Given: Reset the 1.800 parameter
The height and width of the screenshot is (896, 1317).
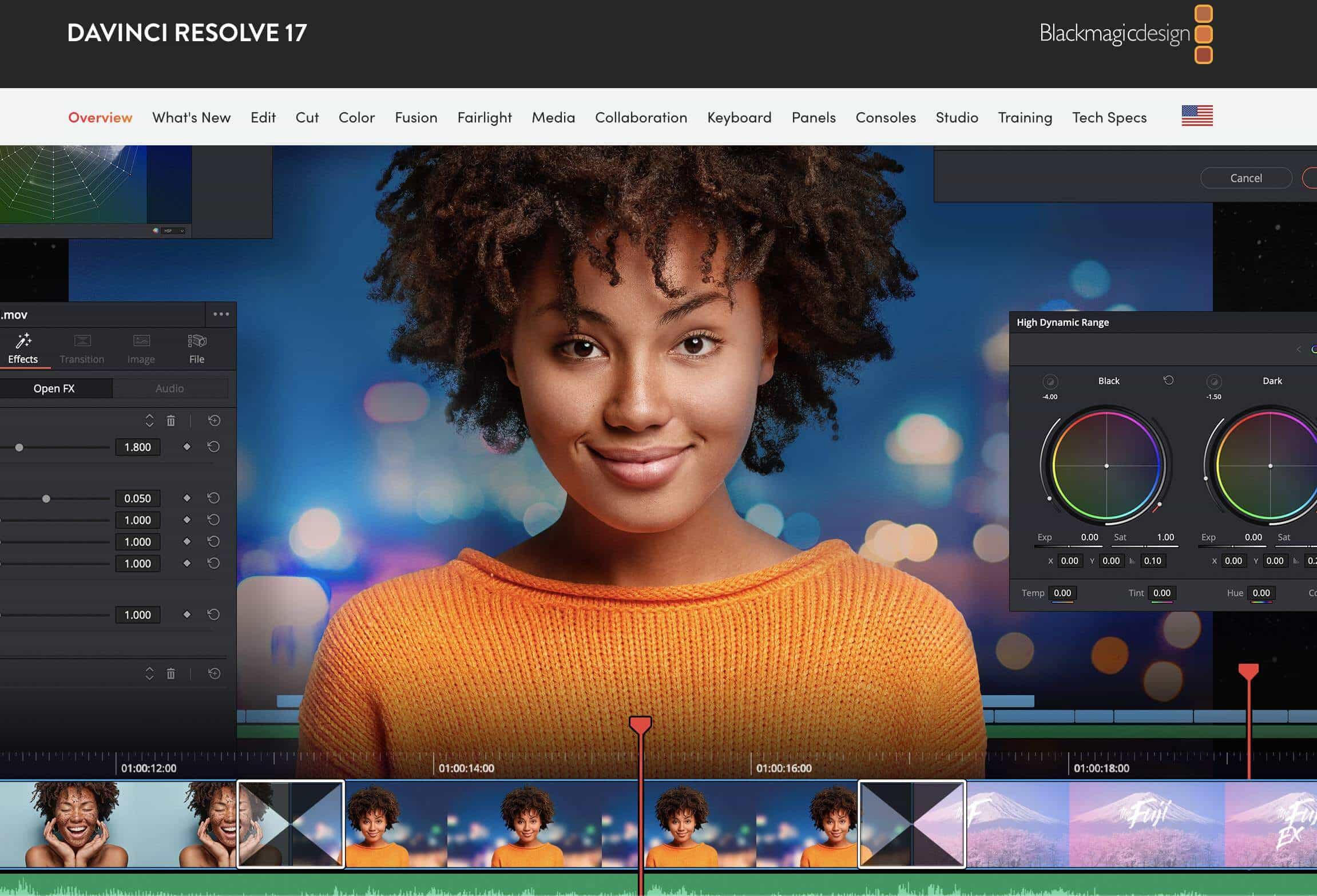Looking at the screenshot, I should coord(213,447).
